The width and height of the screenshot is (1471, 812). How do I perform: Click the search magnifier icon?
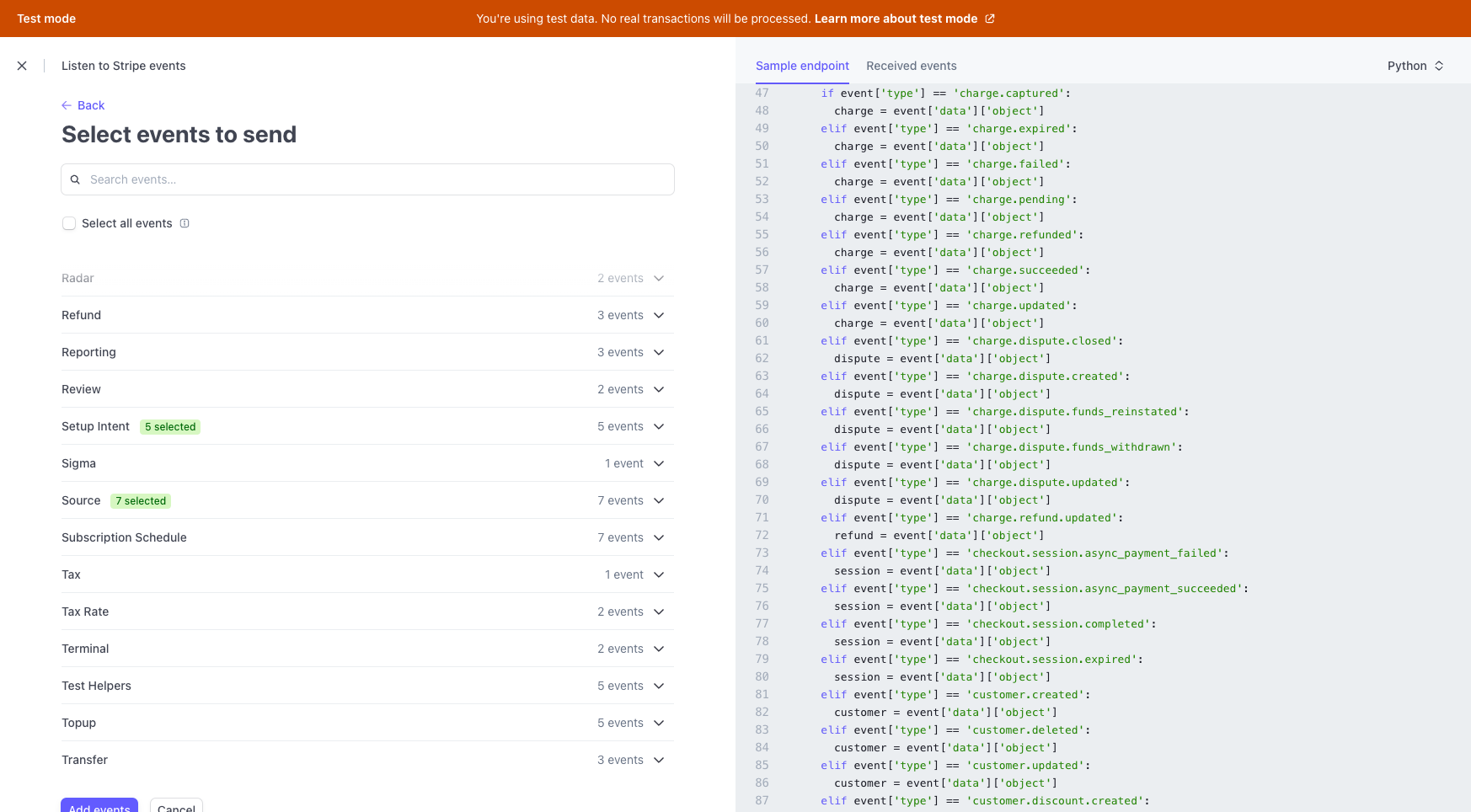coord(75,179)
